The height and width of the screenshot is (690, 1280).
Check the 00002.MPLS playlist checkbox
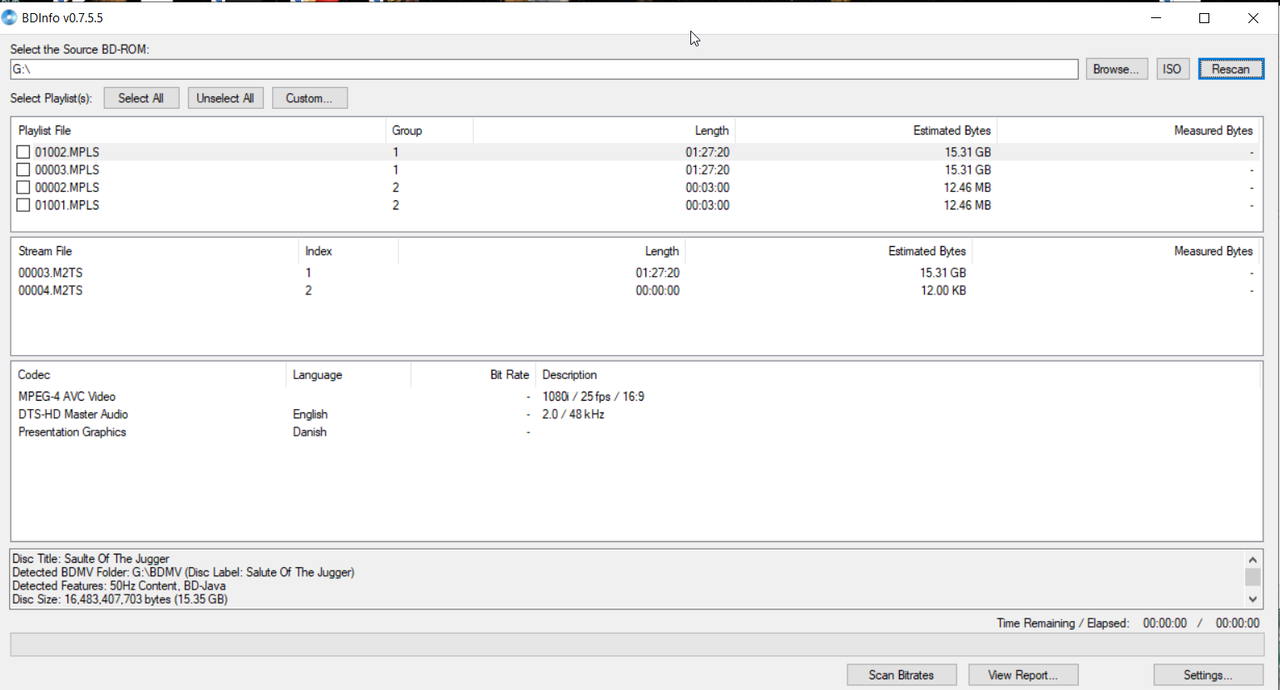pos(23,187)
